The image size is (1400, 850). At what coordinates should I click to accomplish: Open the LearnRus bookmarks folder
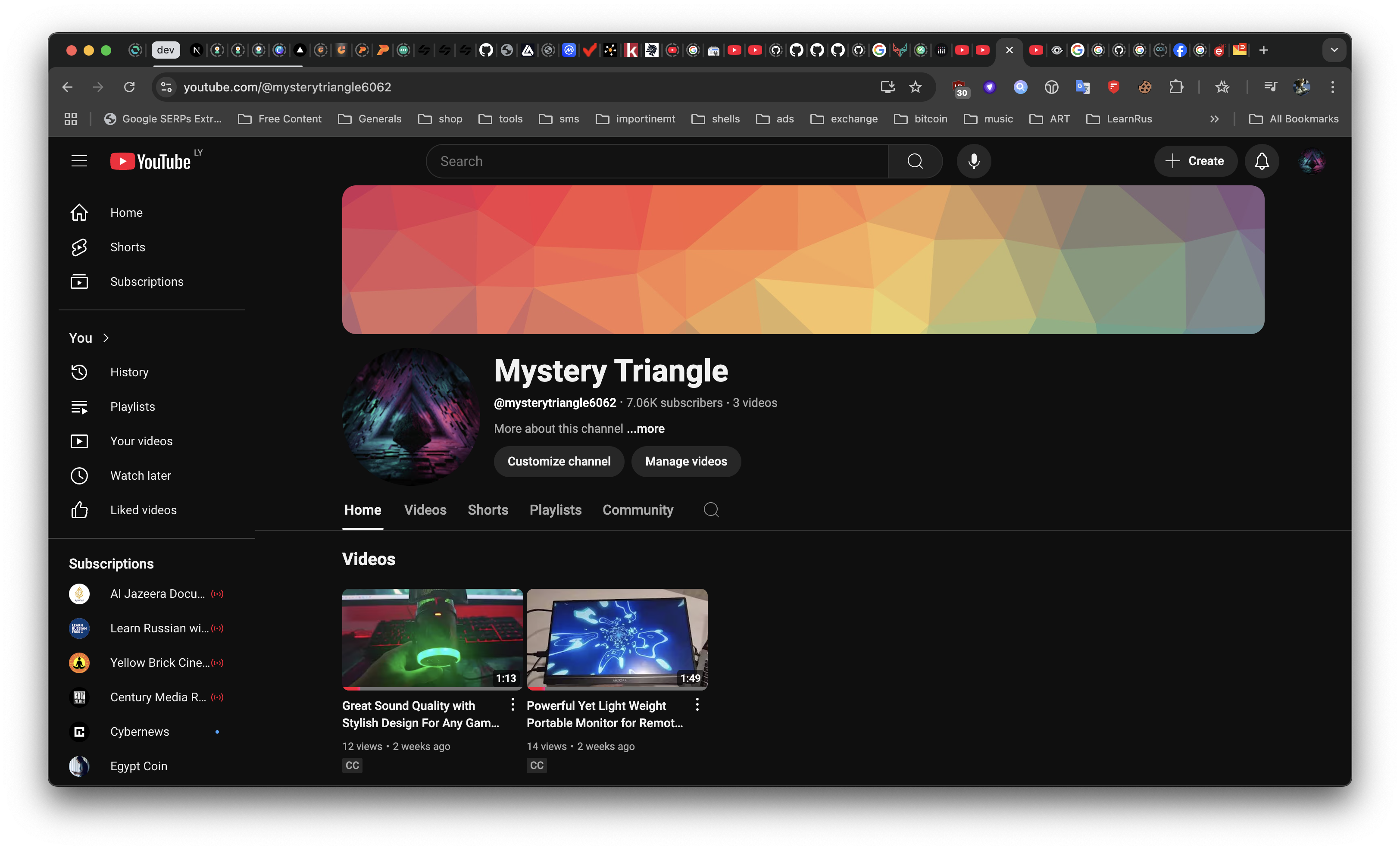[1119, 119]
